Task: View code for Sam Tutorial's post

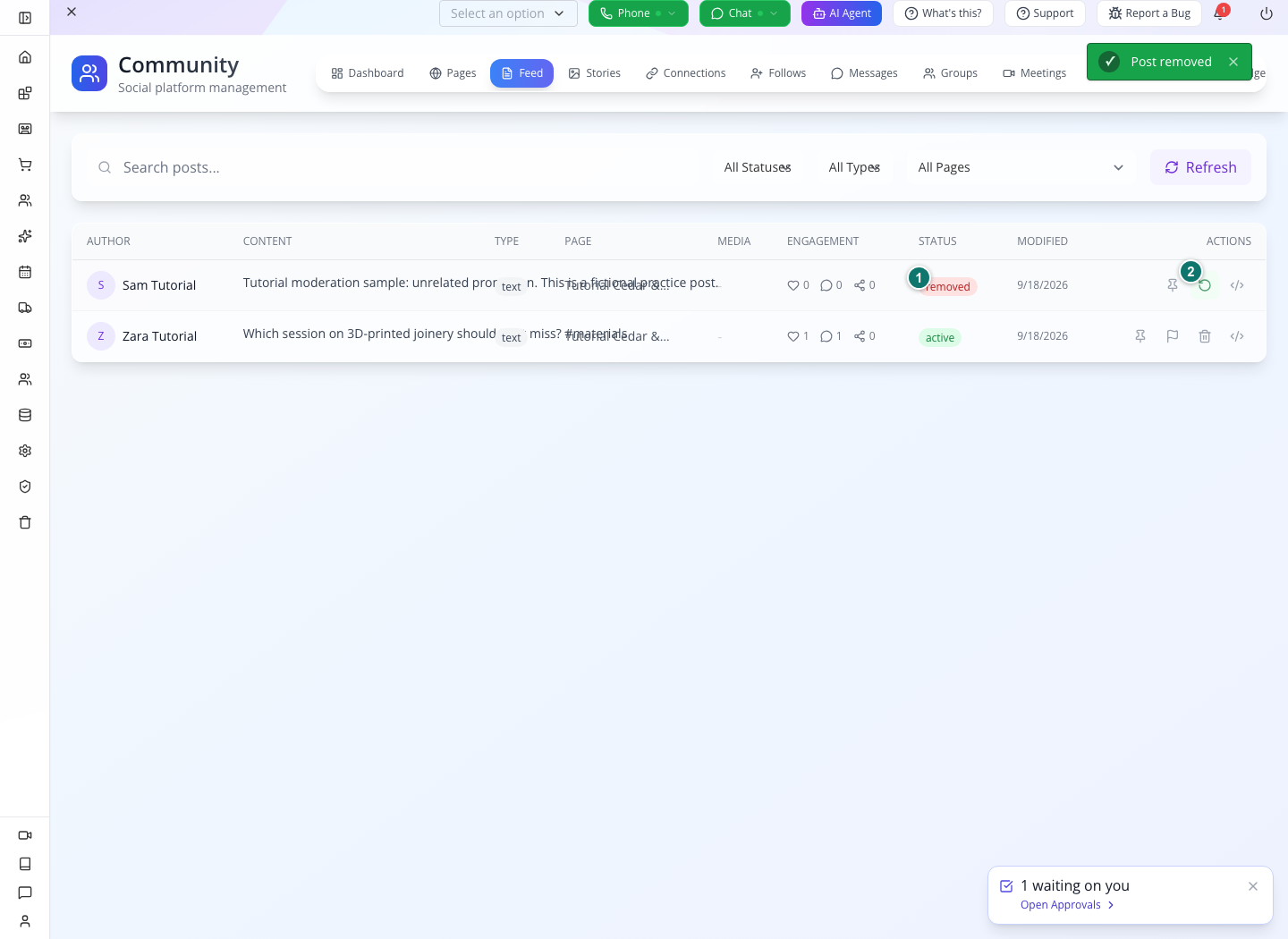Action: [1237, 285]
